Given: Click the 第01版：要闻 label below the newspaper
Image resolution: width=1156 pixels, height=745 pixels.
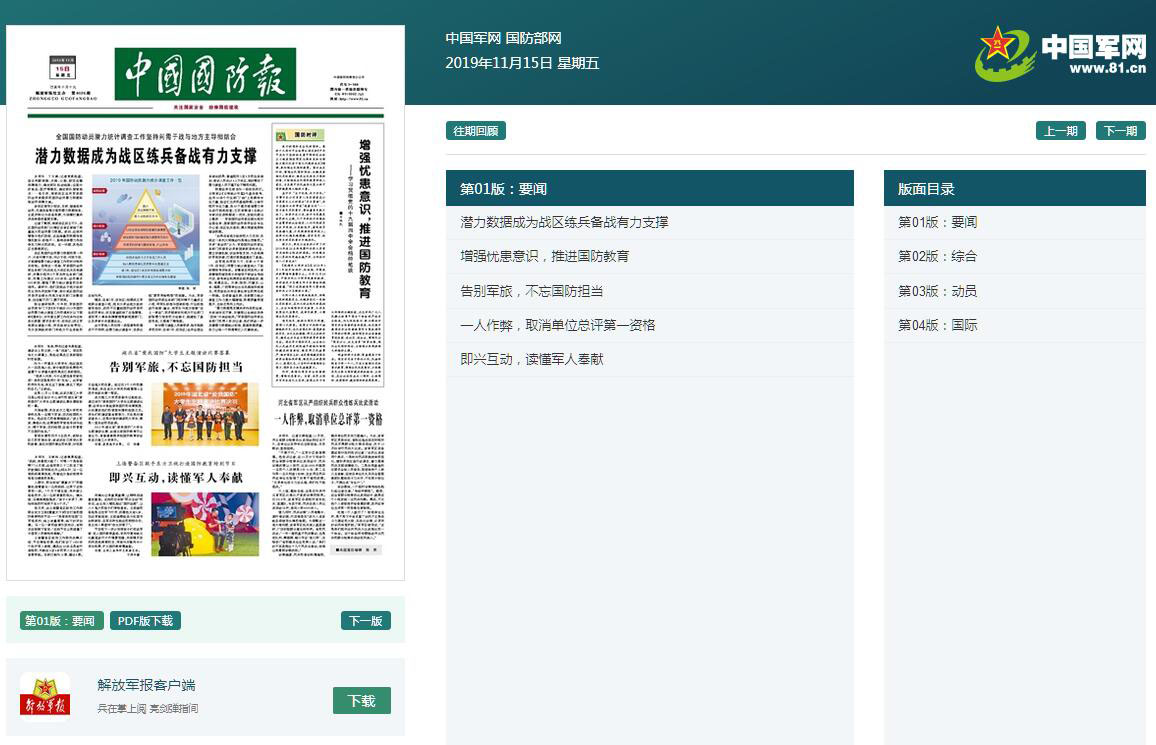Looking at the screenshot, I should coord(60,621).
